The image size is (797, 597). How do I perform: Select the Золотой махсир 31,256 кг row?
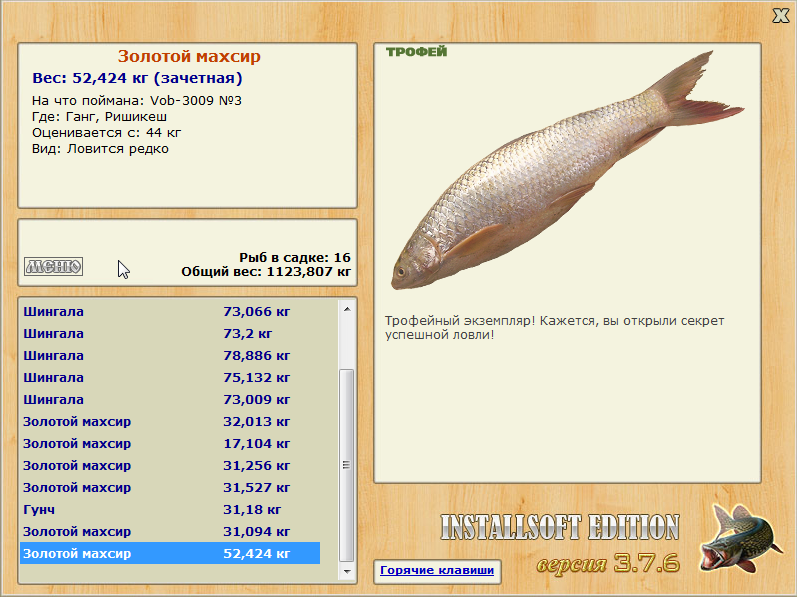tap(170, 465)
